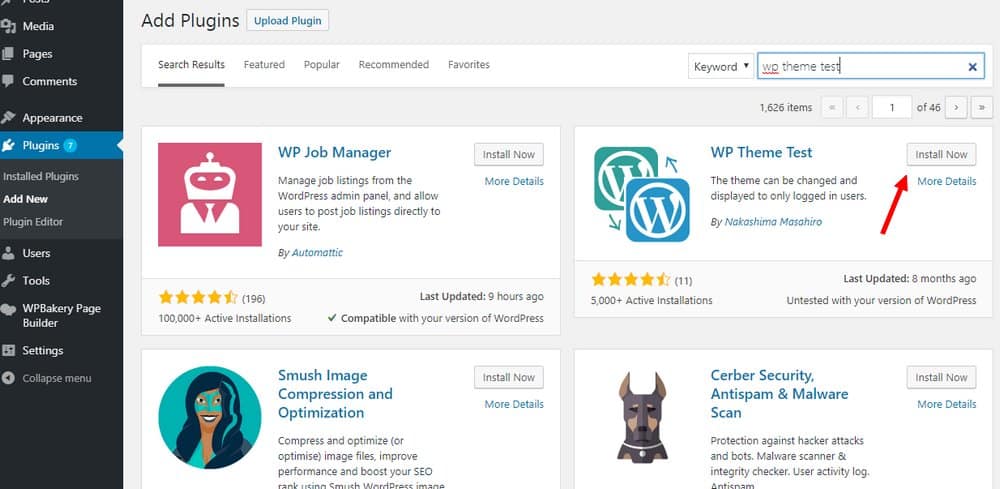The width and height of the screenshot is (1000, 489).
Task: Click the Tools wrench icon
Action: [8, 281]
